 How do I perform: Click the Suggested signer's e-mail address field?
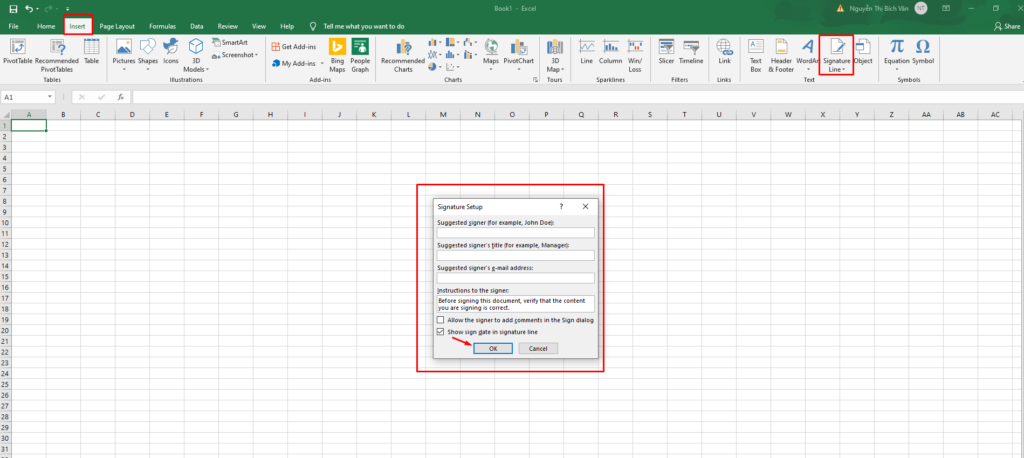click(515, 278)
